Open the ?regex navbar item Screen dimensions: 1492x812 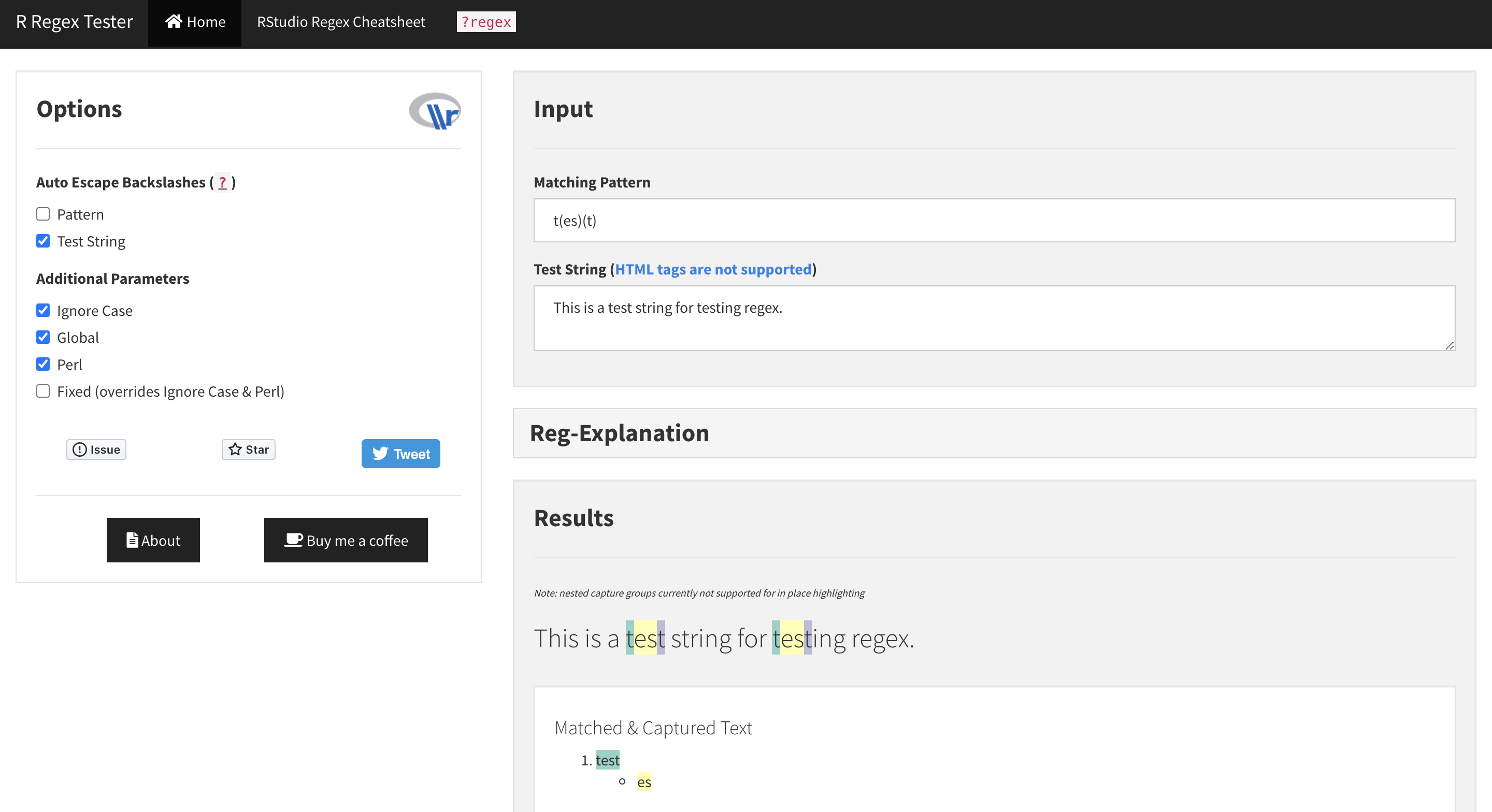[x=485, y=22]
